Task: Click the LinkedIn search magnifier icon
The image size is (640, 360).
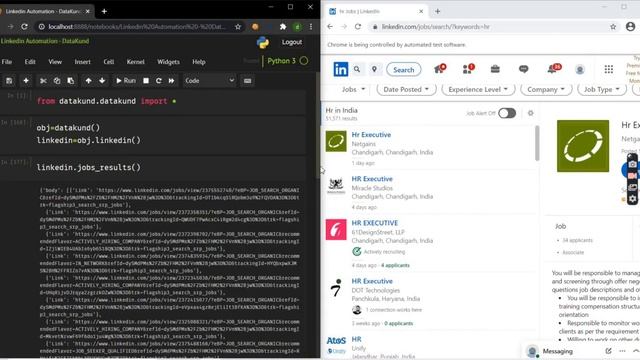Action: (x=357, y=69)
